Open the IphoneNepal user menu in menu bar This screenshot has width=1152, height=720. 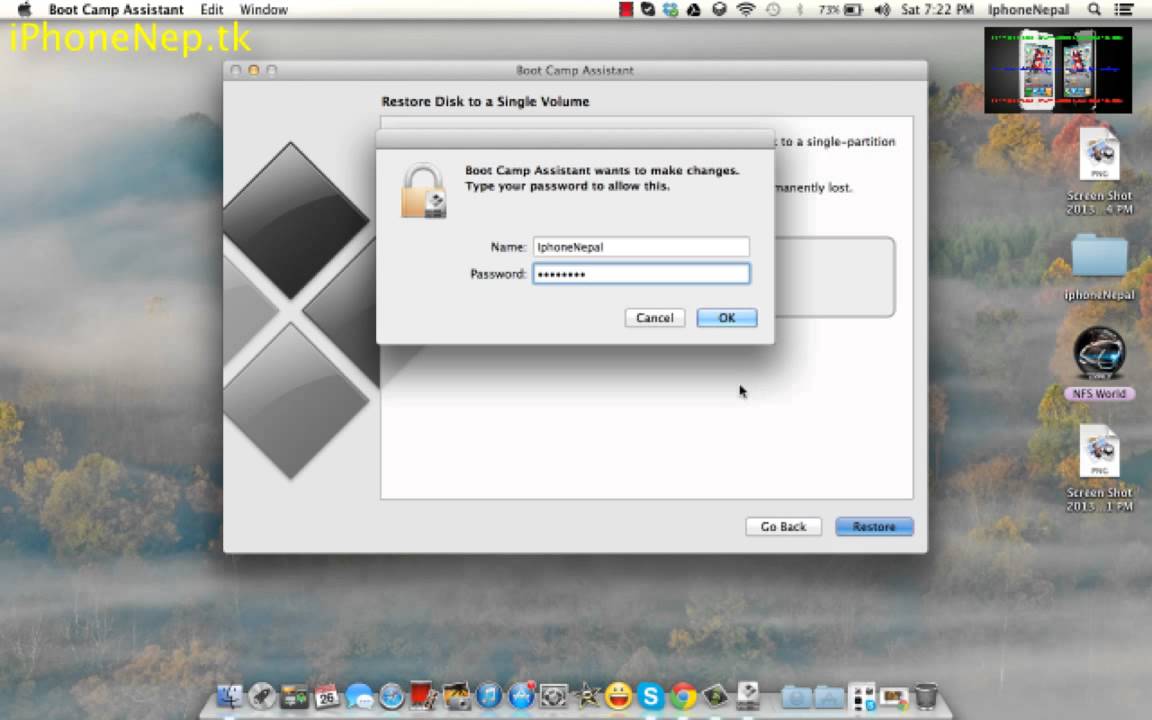[1029, 10]
